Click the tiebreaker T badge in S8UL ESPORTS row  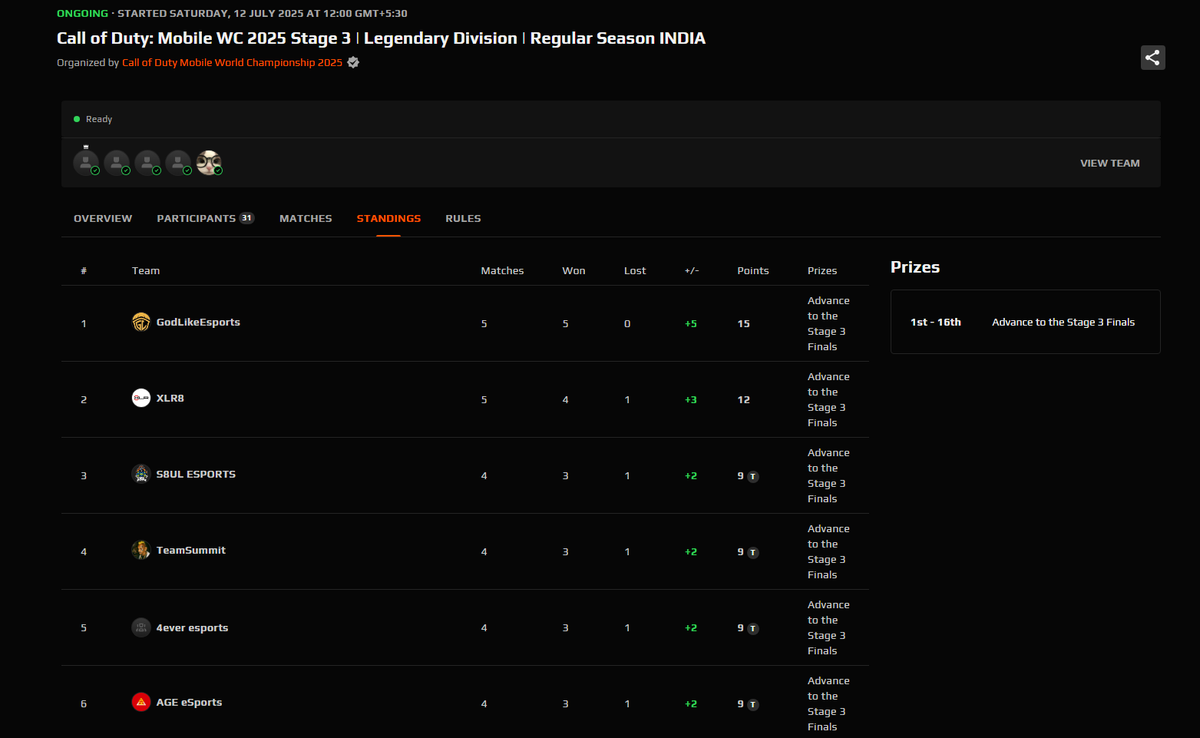pyautogui.click(x=753, y=477)
